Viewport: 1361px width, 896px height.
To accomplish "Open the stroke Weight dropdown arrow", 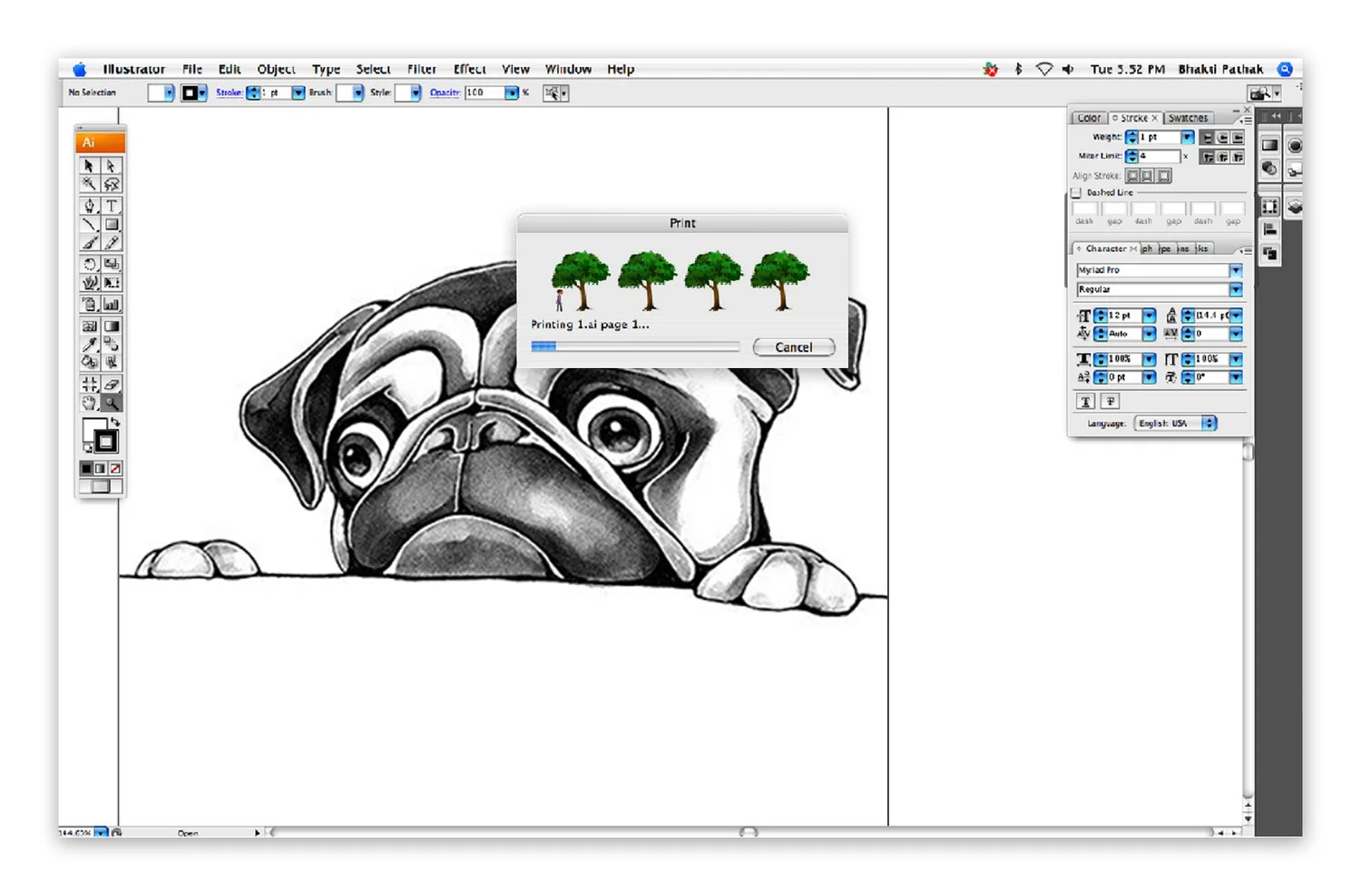I will (x=1187, y=137).
